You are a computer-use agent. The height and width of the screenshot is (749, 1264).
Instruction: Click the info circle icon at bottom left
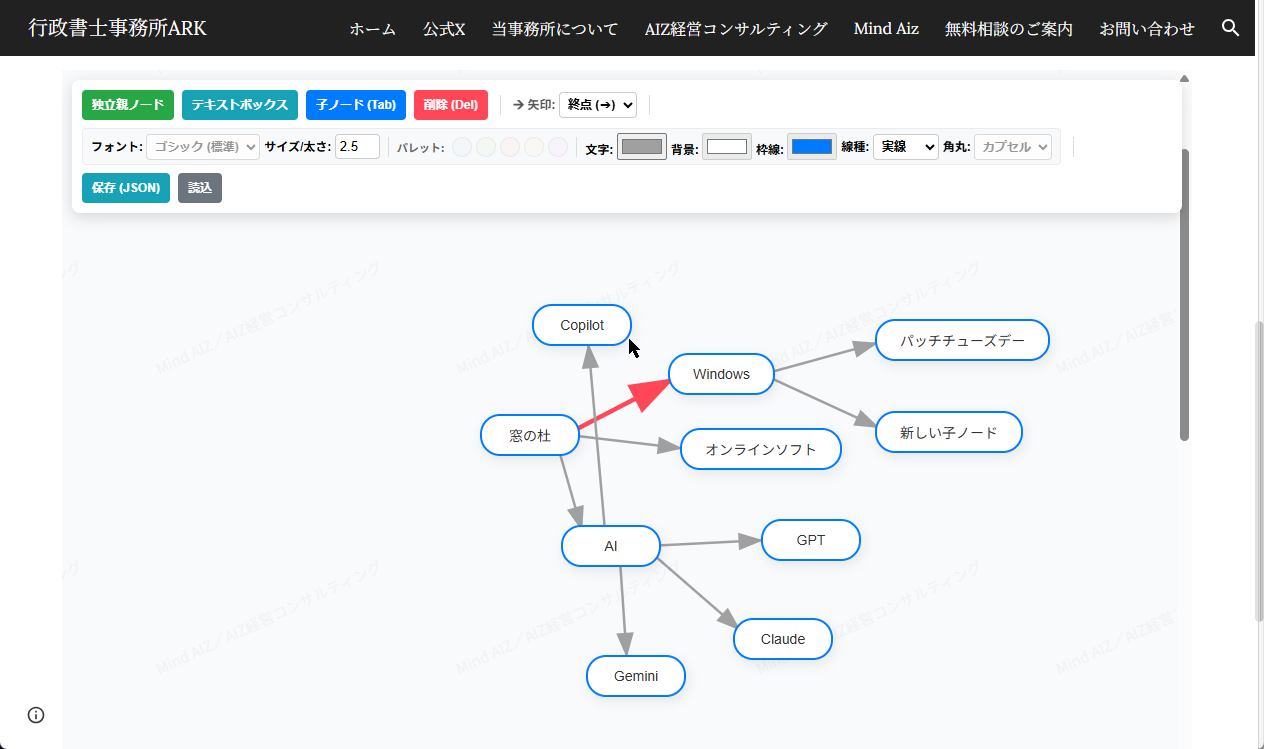(x=36, y=714)
